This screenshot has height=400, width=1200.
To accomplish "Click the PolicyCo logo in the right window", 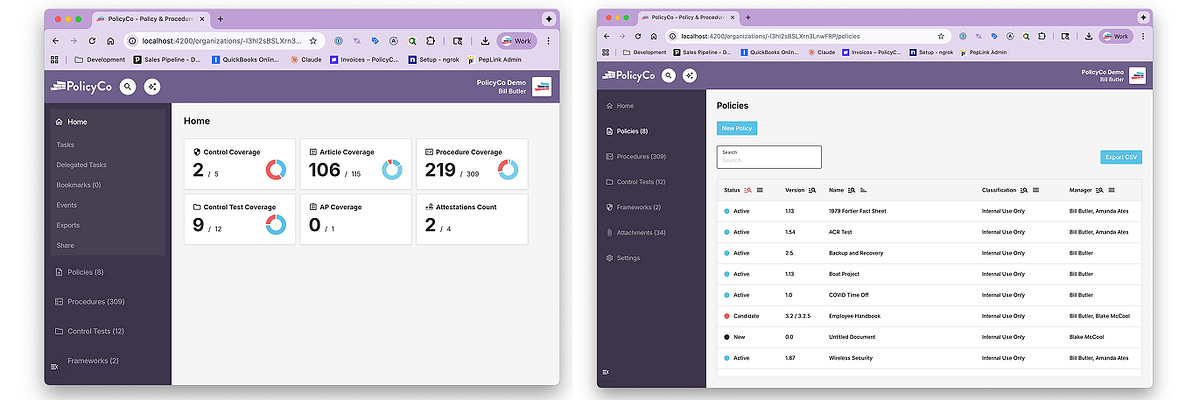I will click(x=627, y=75).
